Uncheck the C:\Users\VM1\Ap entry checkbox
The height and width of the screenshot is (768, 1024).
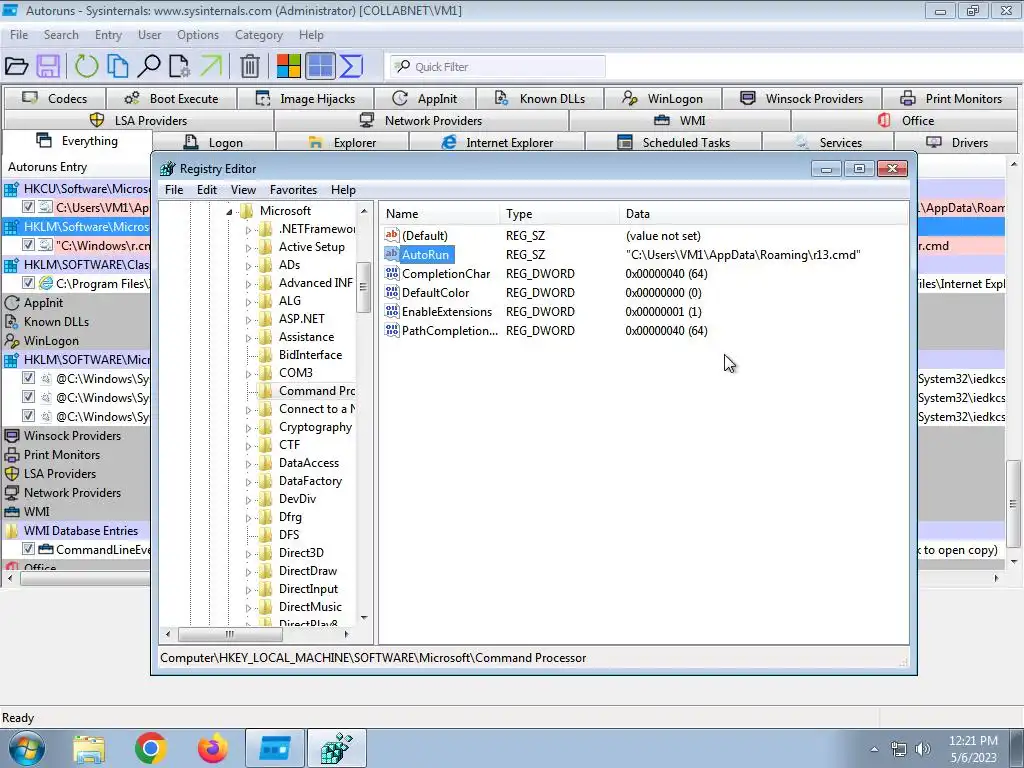tap(28, 207)
